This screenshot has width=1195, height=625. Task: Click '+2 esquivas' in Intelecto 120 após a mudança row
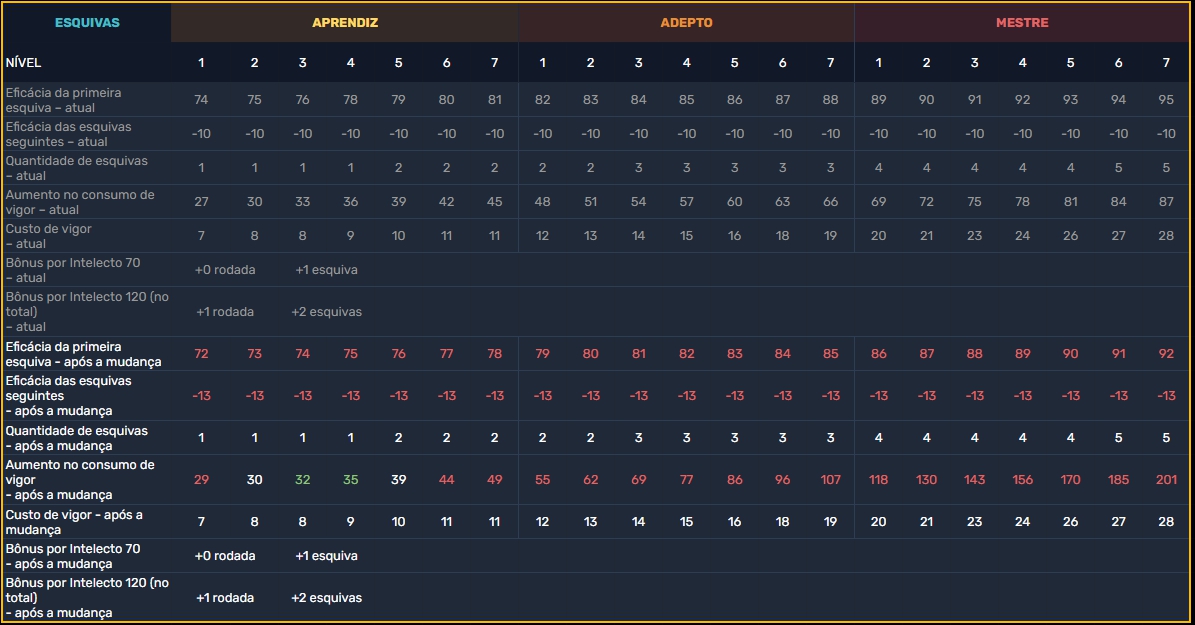click(x=326, y=598)
